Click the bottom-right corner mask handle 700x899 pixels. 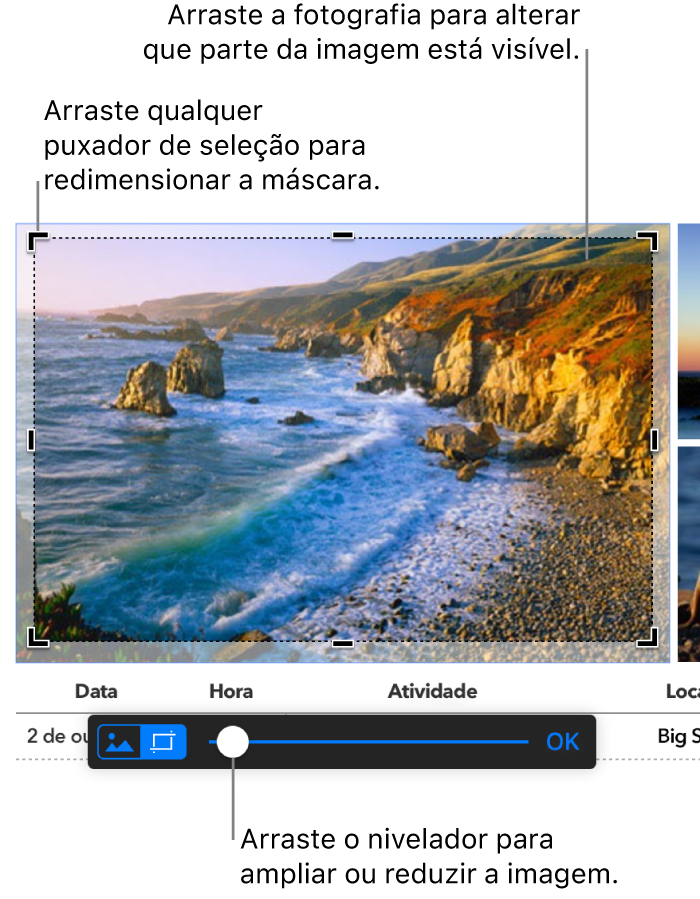pyautogui.click(x=648, y=638)
